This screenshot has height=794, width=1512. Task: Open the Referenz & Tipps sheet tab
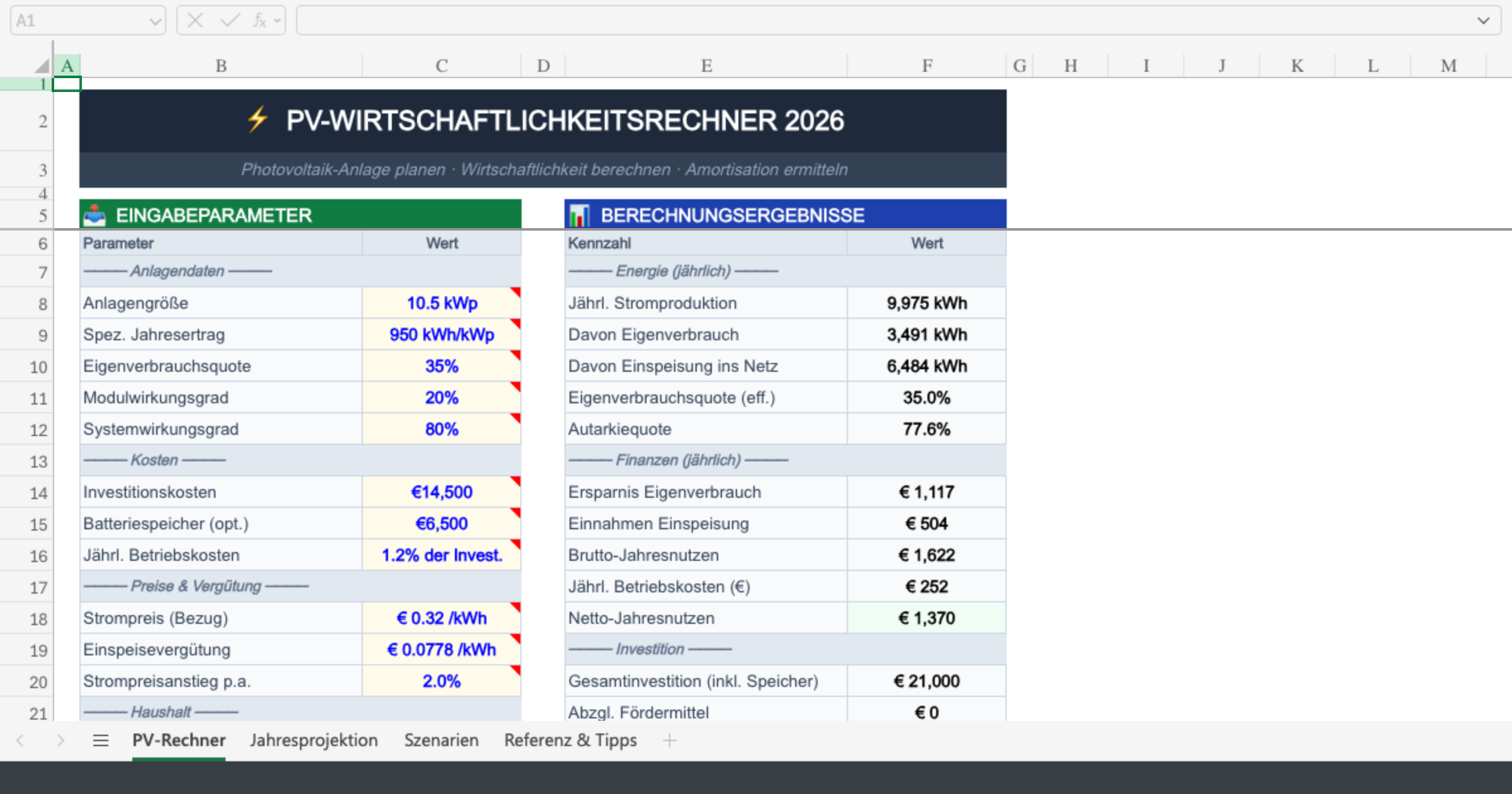pos(570,740)
